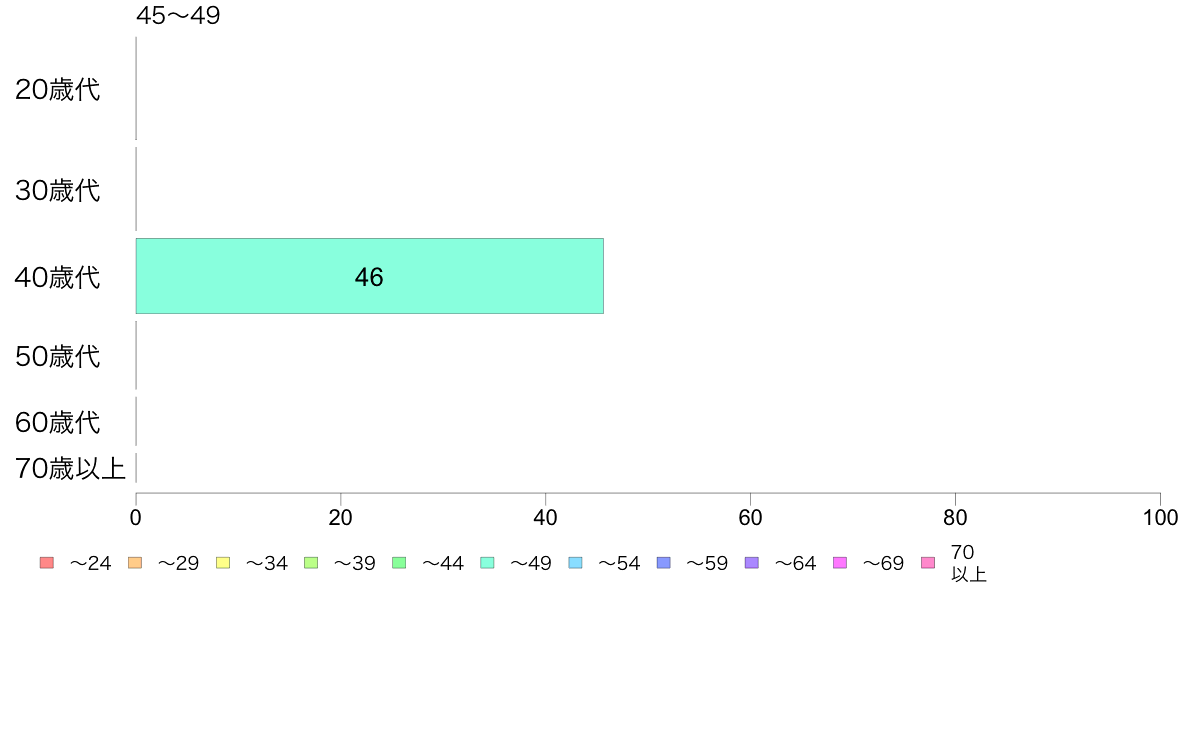Click the 20歳代 row label
Viewport: 1188px width, 736px height.
(58, 89)
